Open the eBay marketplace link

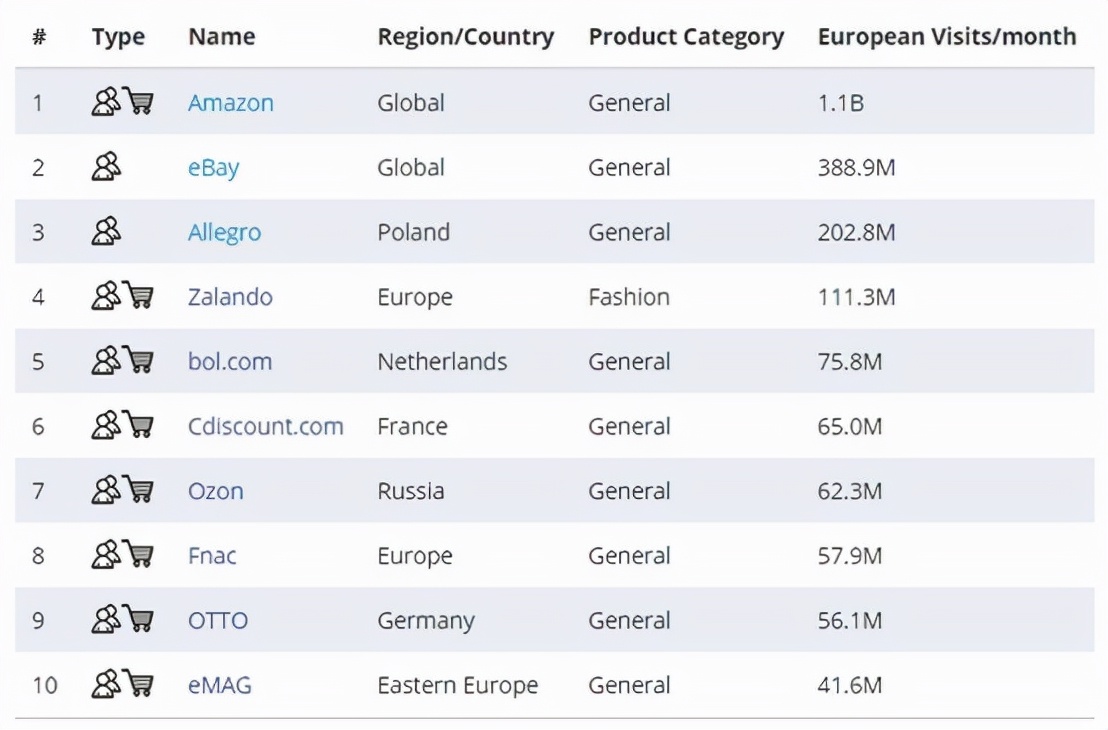click(x=214, y=168)
